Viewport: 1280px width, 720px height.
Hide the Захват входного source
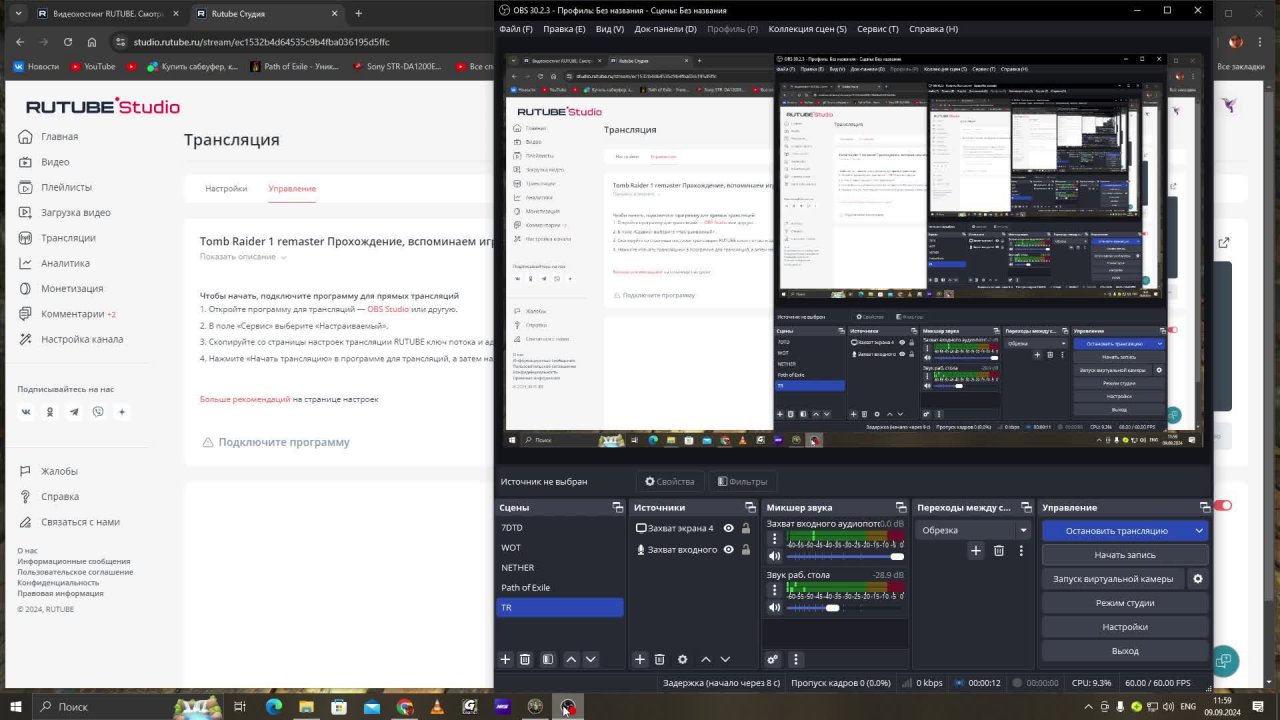[x=728, y=549]
